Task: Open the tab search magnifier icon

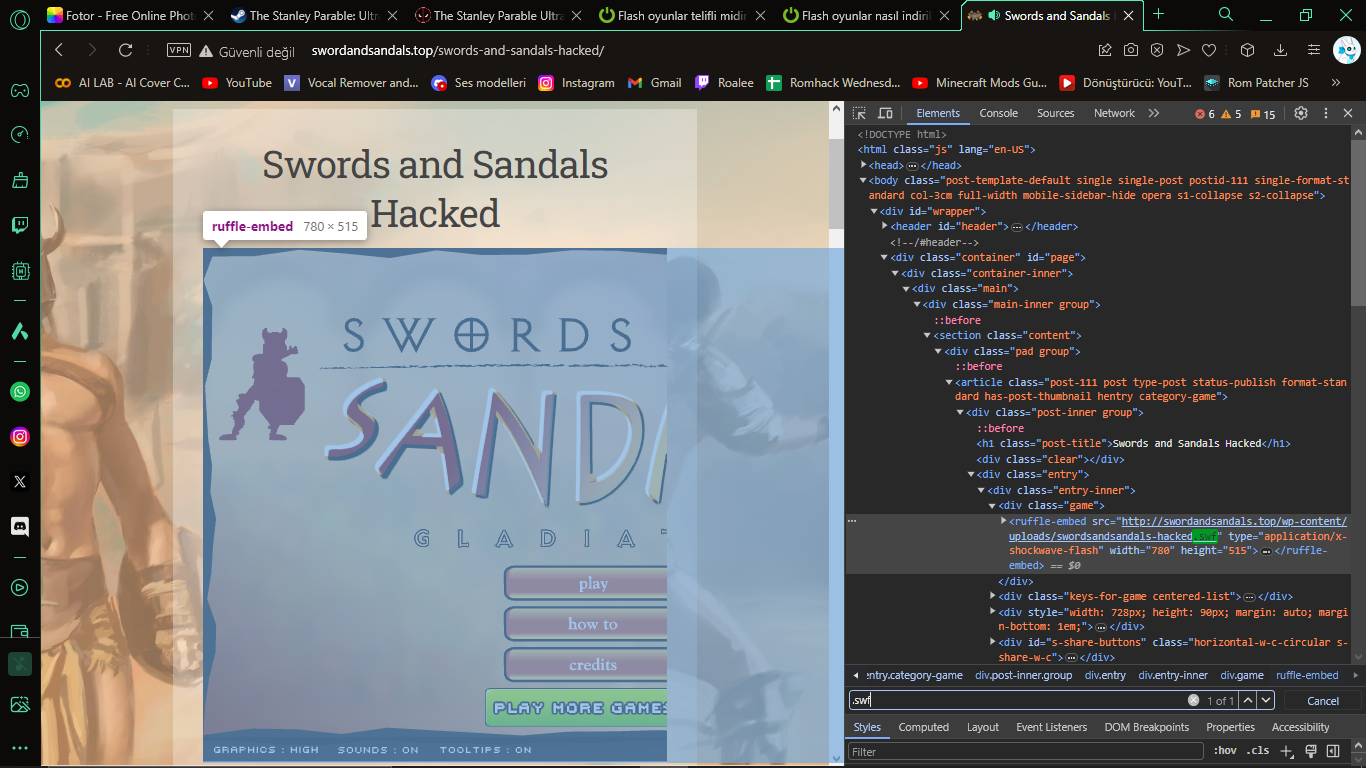Action: 1226,14
